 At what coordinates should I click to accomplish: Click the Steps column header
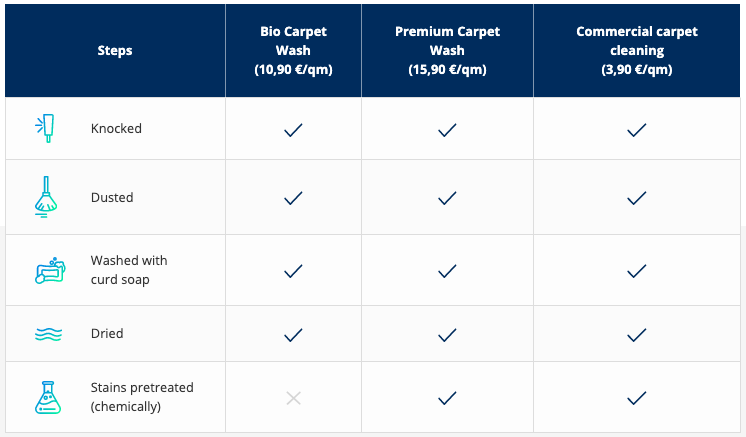(x=115, y=50)
